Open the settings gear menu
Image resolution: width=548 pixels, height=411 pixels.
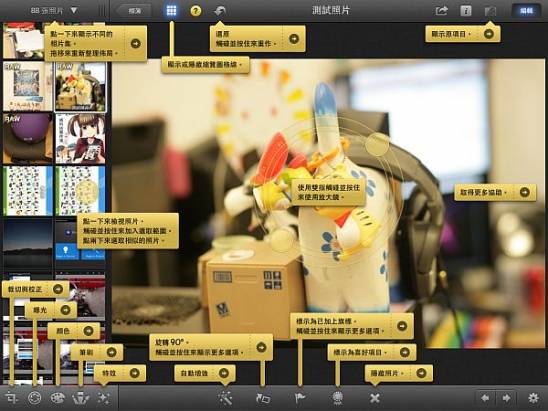point(533,398)
